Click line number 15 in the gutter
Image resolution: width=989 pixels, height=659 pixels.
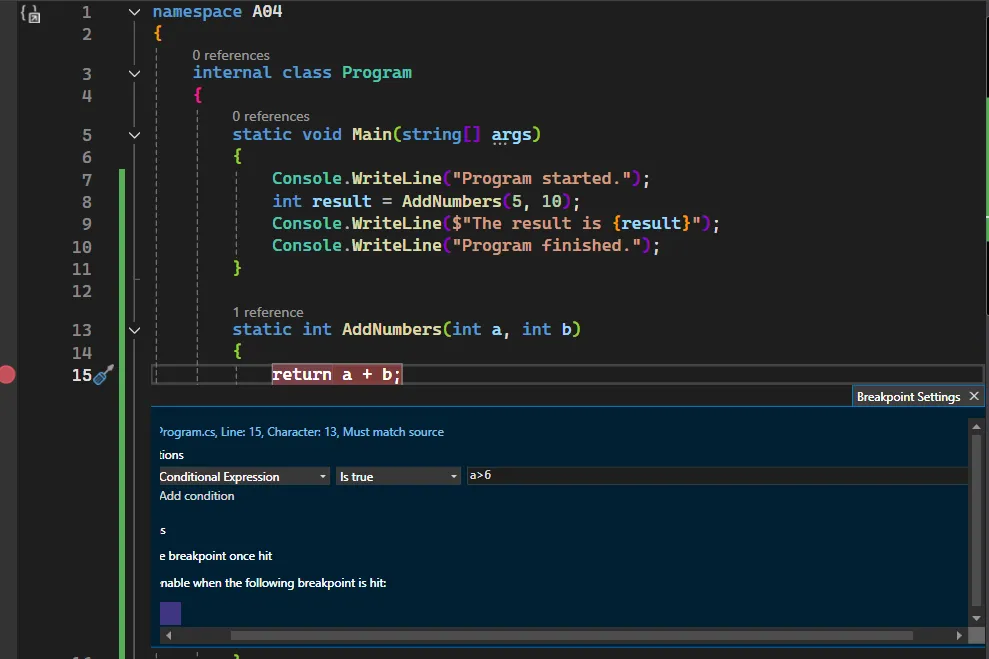pos(82,375)
